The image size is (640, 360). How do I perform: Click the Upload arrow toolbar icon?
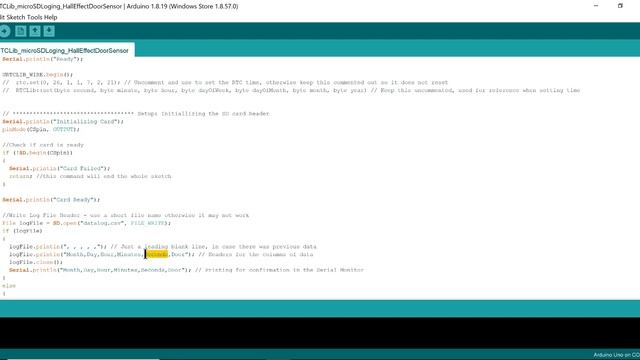[4, 31]
